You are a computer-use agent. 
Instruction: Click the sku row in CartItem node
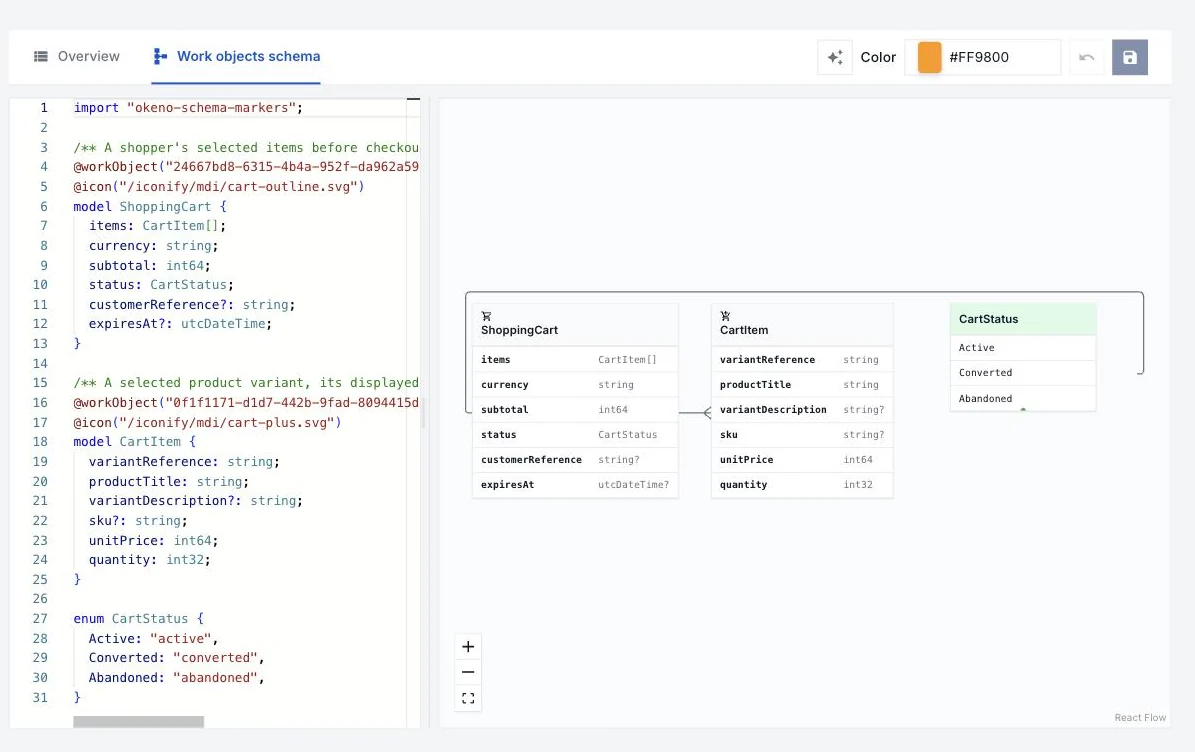click(x=802, y=435)
